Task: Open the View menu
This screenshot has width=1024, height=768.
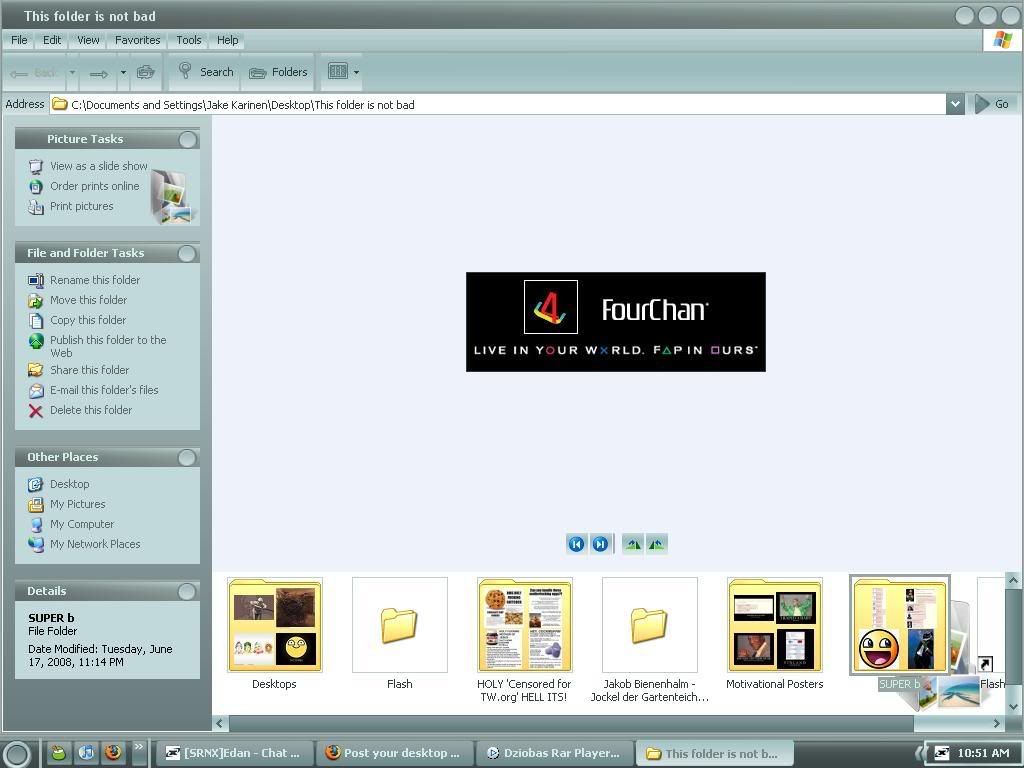Action: [x=88, y=40]
